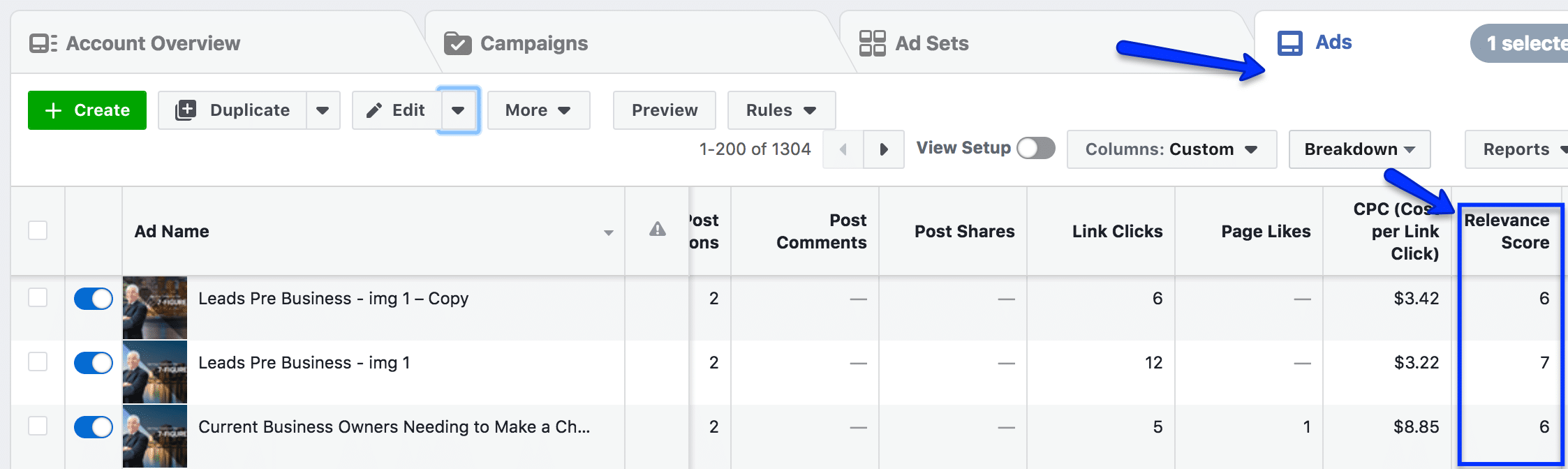This screenshot has height=469, width=1568.
Task: Go to previous page of ads
Action: (843, 149)
